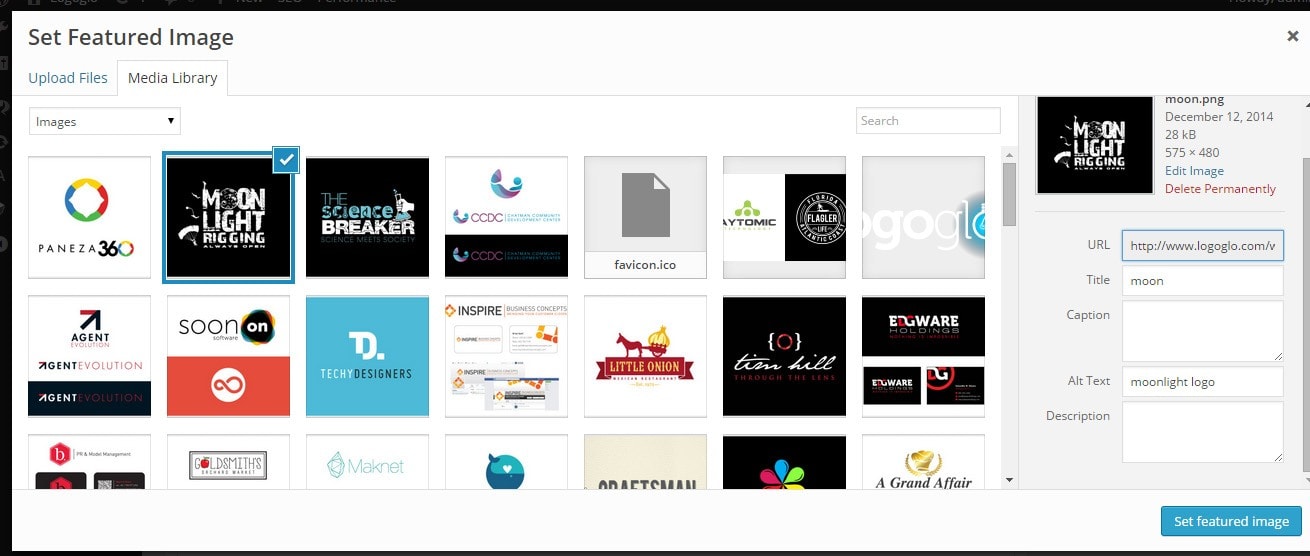The width and height of the screenshot is (1310, 556).
Task: Click the media Search field
Action: [928, 121]
